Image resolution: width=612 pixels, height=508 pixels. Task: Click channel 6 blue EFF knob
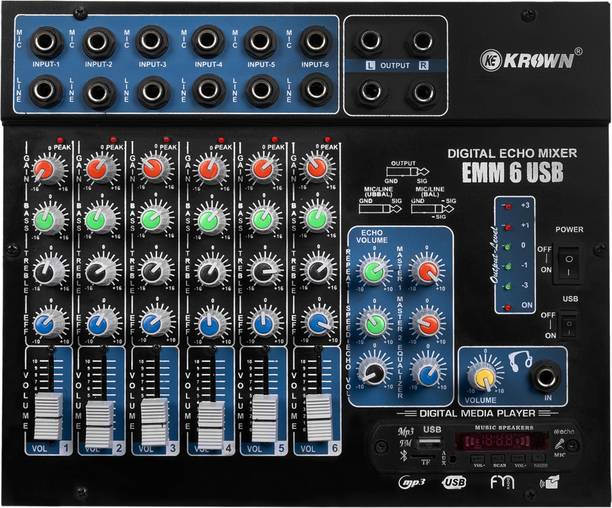tap(319, 322)
